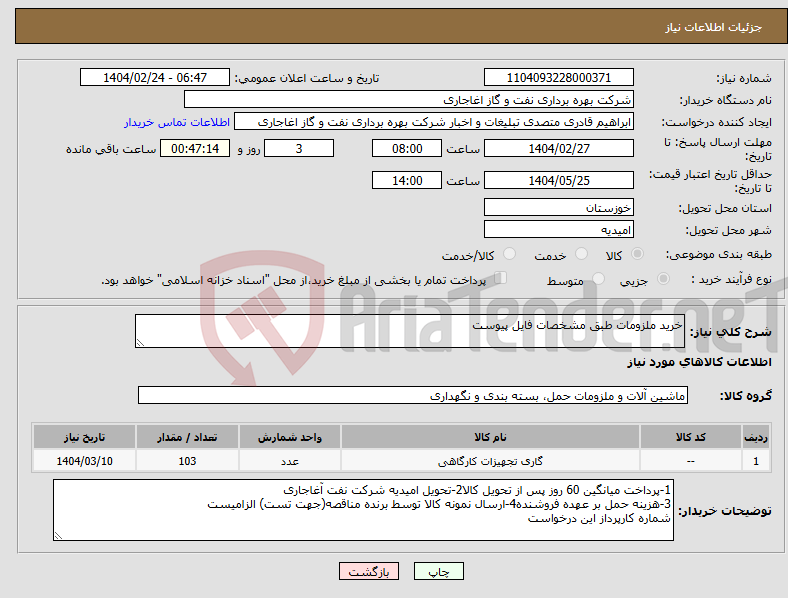Viewport: 788px width, 598px height.
Task: Click the goods group field
Action: coord(413,395)
